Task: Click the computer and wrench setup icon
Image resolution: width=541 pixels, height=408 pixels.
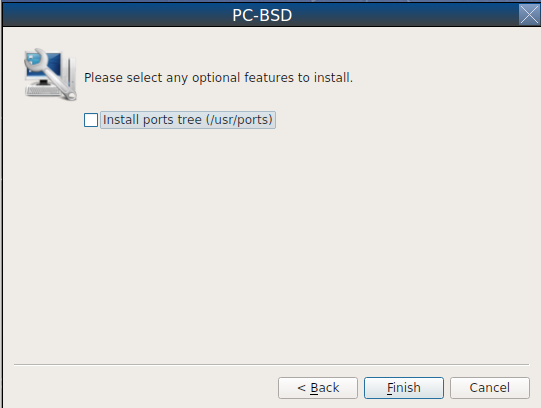Action: pyautogui.click(x=50, y=74)
